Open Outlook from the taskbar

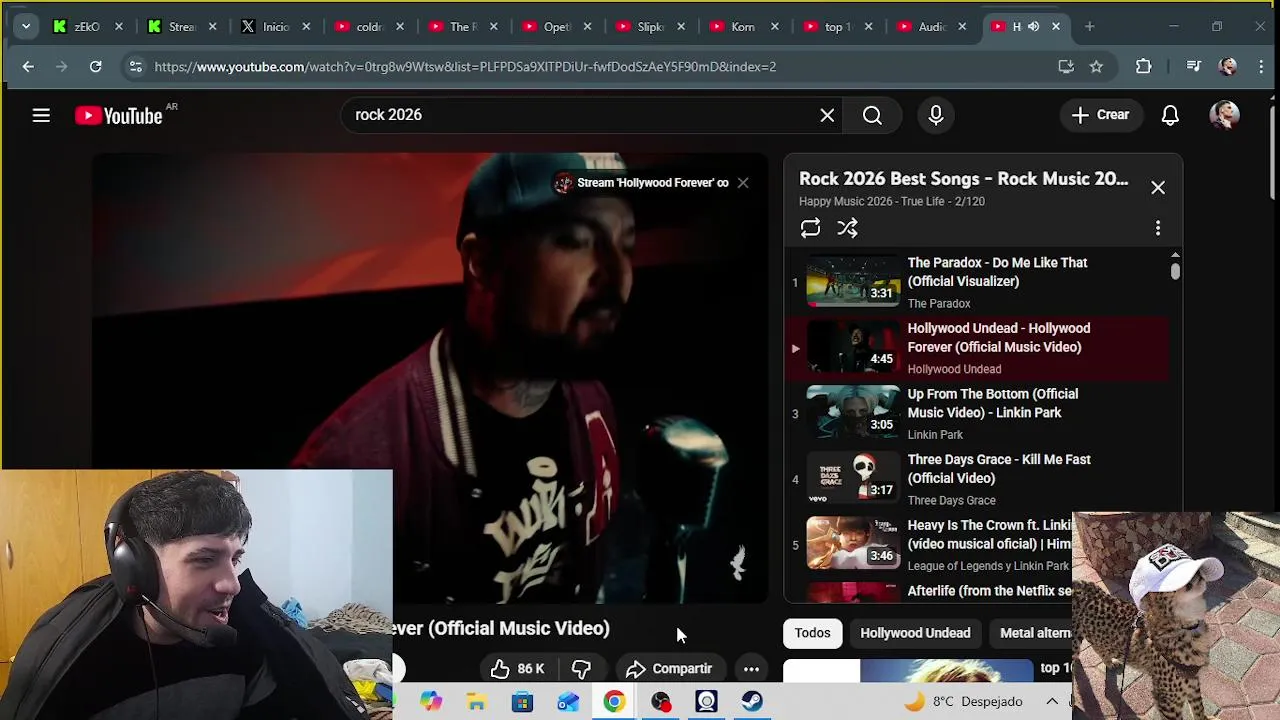569,702
